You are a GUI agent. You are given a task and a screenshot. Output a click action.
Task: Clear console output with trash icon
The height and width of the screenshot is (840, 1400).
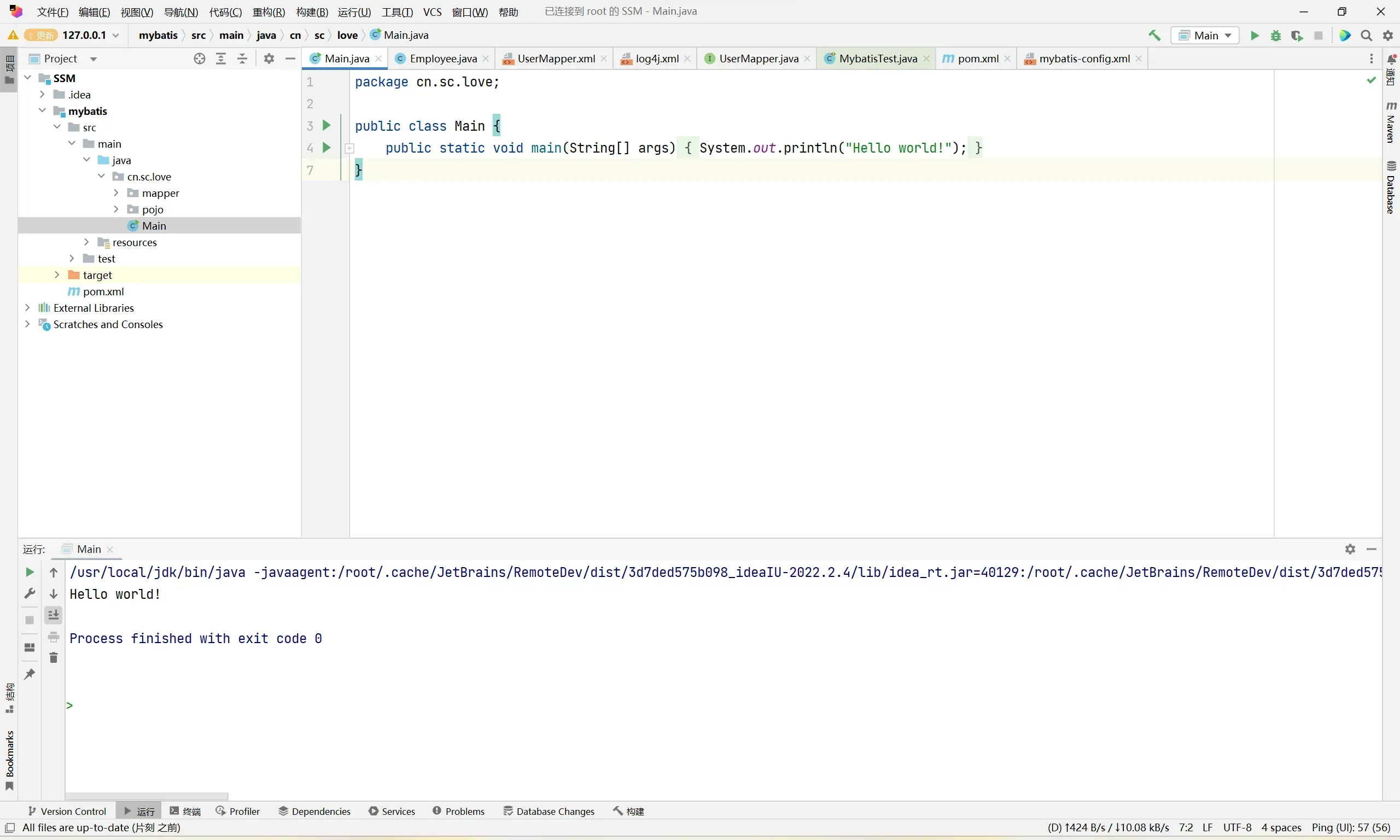(x=54, y=658)
